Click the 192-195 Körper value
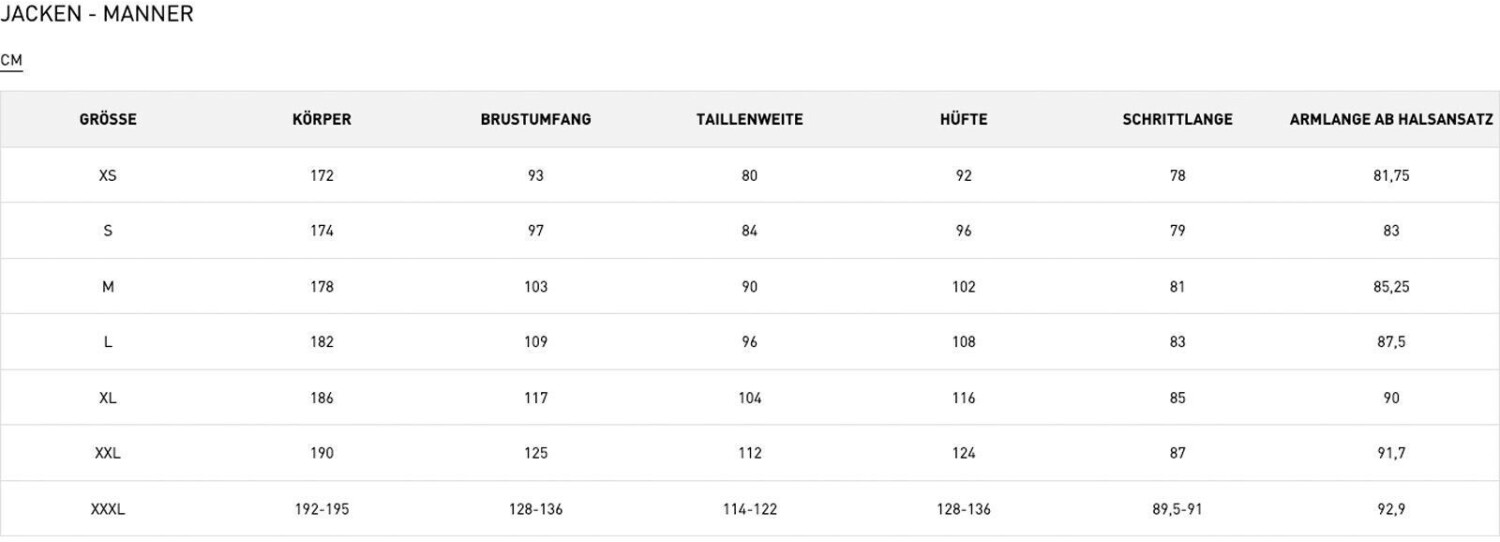 (322, 509)
